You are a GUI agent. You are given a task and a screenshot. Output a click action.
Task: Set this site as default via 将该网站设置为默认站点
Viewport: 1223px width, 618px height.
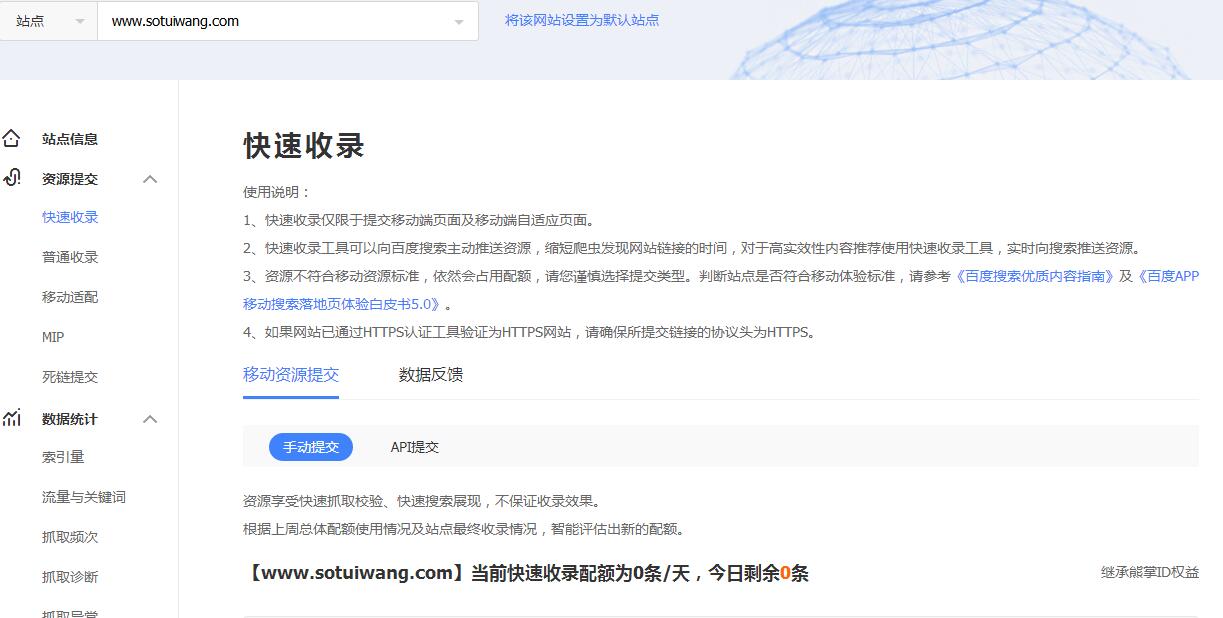point(582,20)
